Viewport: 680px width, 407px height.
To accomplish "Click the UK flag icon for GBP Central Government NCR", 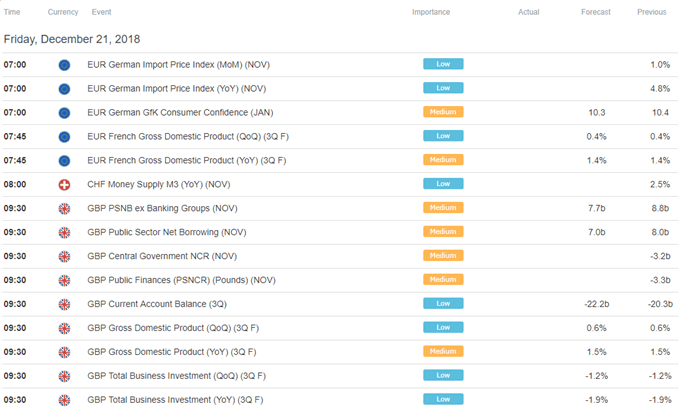I will coord(64,256).
